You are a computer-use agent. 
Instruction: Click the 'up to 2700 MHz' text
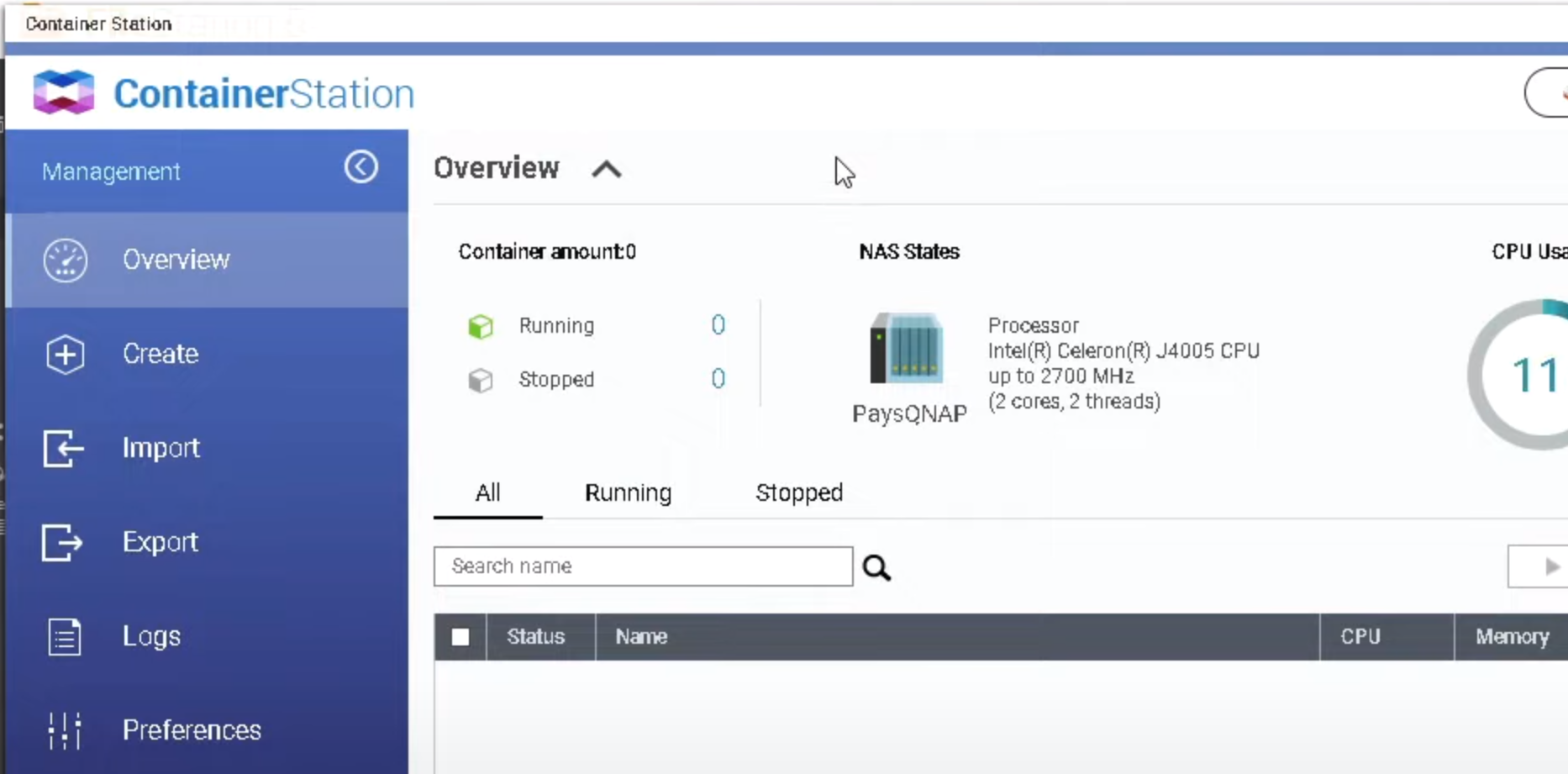[x=1061, y=376]
